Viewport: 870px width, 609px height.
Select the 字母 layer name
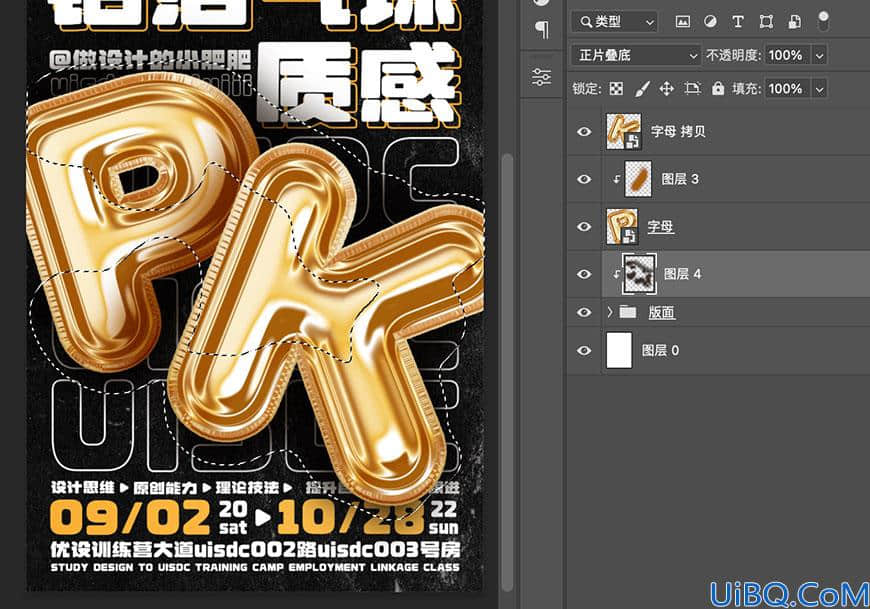(x=660, y=227)
